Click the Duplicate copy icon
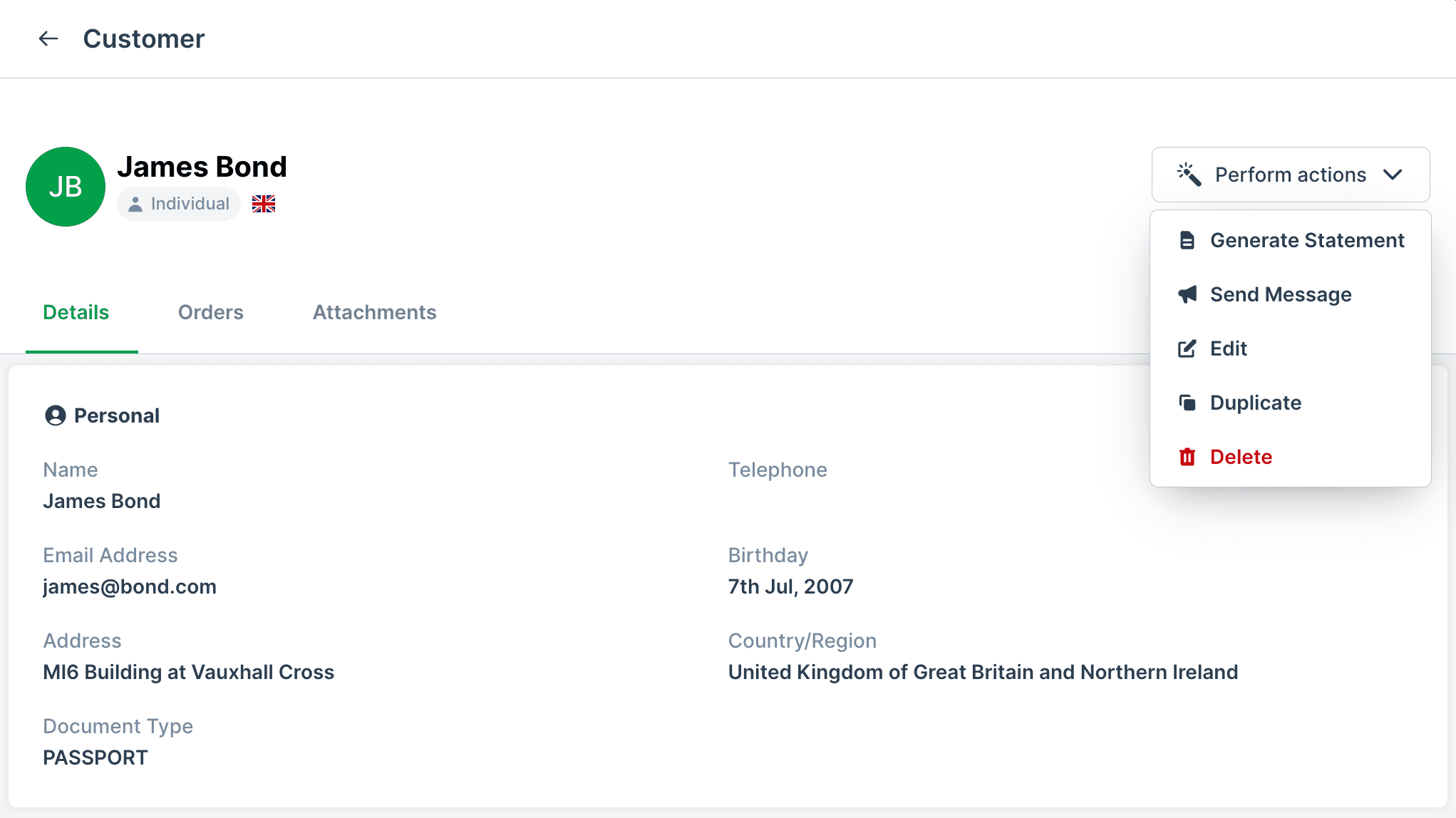 pyautogui.click(x=1187, y=403)
